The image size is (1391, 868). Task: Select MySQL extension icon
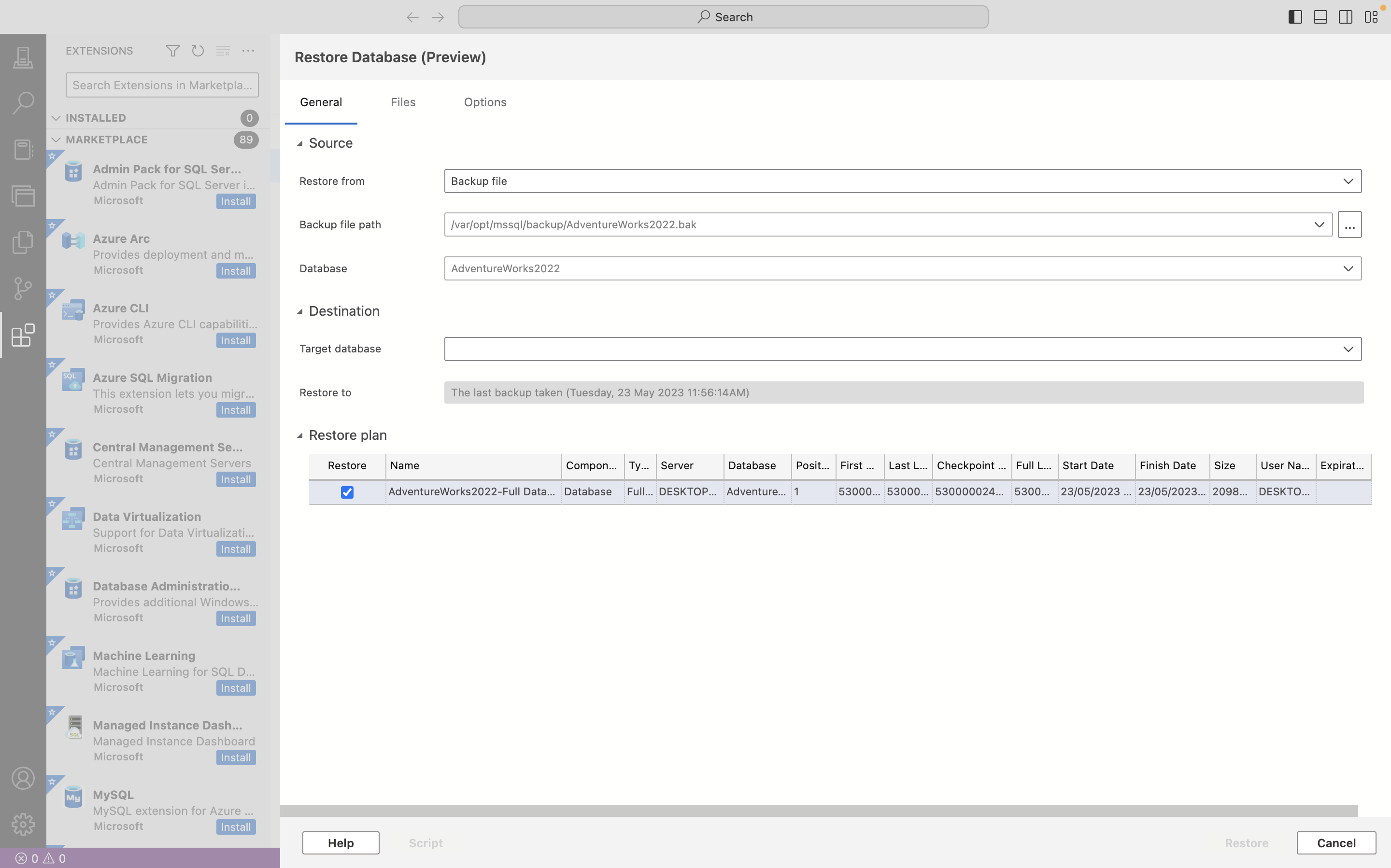coord(73,797)
